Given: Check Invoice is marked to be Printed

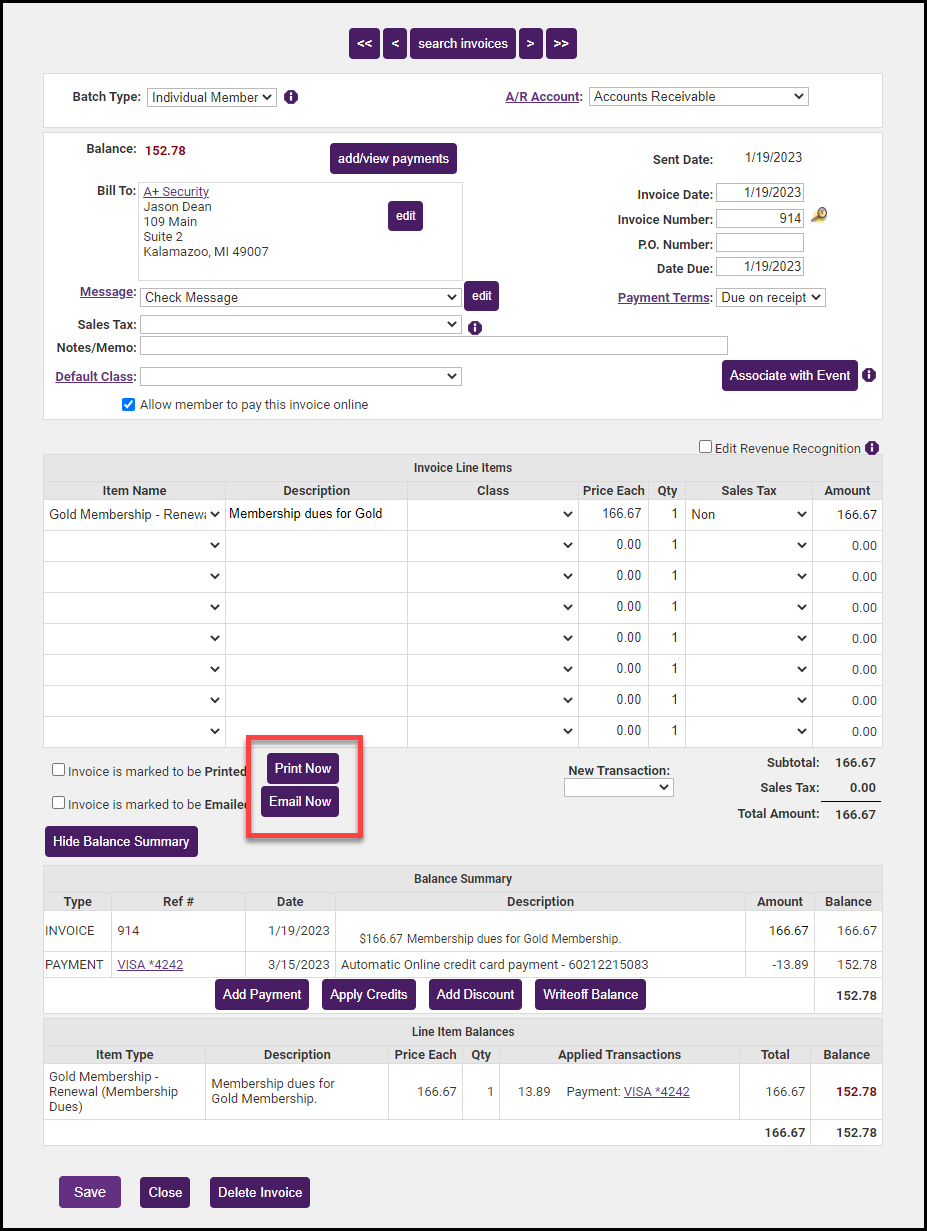Looking at the screenshot, I should (59, 770).
